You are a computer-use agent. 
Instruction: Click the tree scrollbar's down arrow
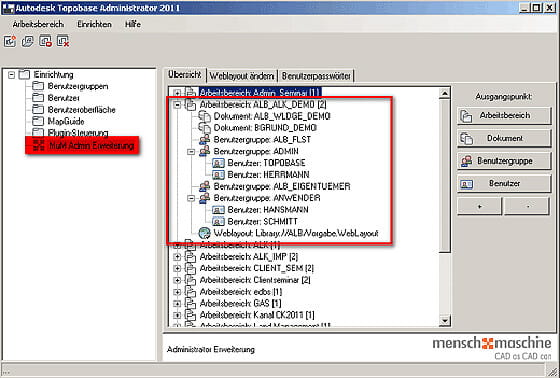pyautogui.click(x=444, y=320)
